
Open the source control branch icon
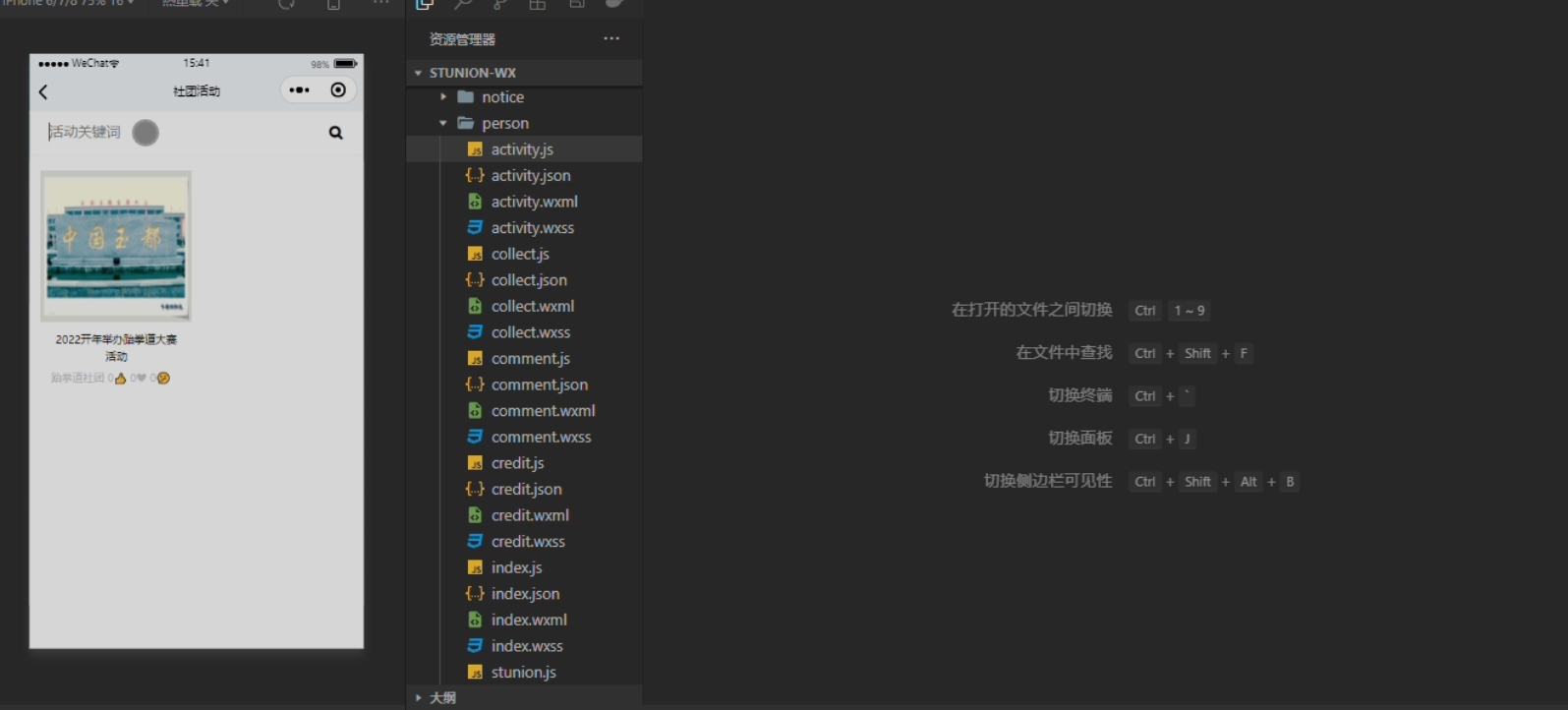coord(500,4)
